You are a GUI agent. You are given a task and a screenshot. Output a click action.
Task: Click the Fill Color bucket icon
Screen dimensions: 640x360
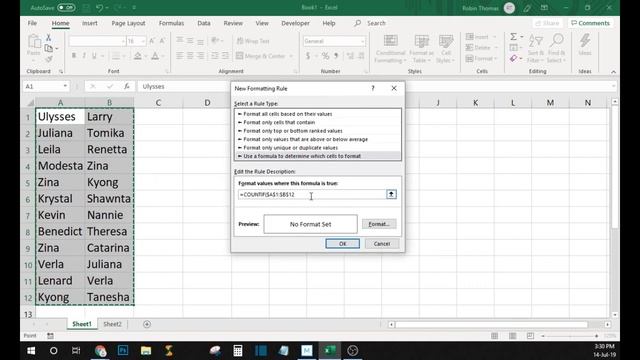pyautogui.click(x=138, y=56)
